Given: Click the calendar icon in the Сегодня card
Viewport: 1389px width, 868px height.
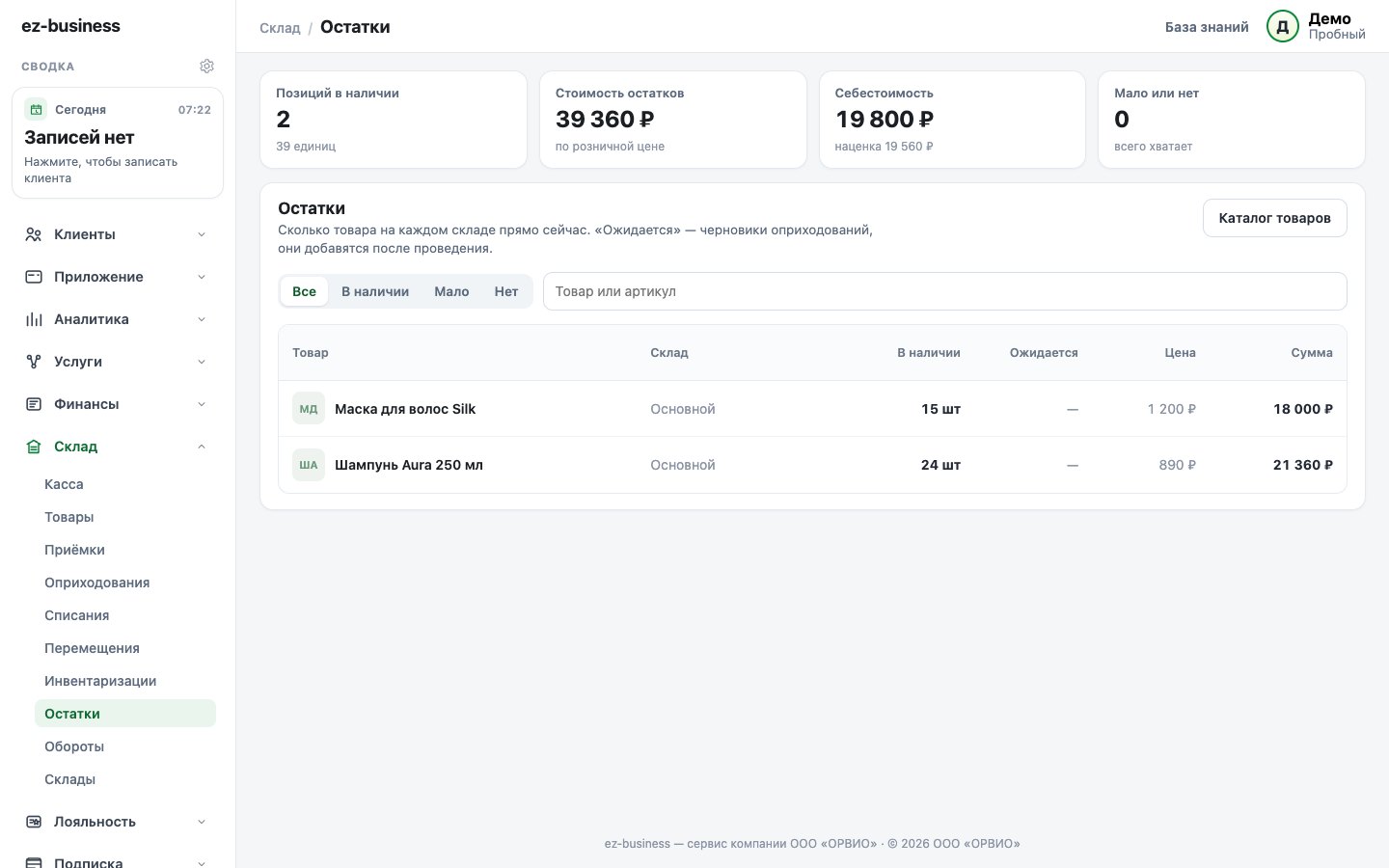Looking at the screenshot, I should click(x=36, y=109).
